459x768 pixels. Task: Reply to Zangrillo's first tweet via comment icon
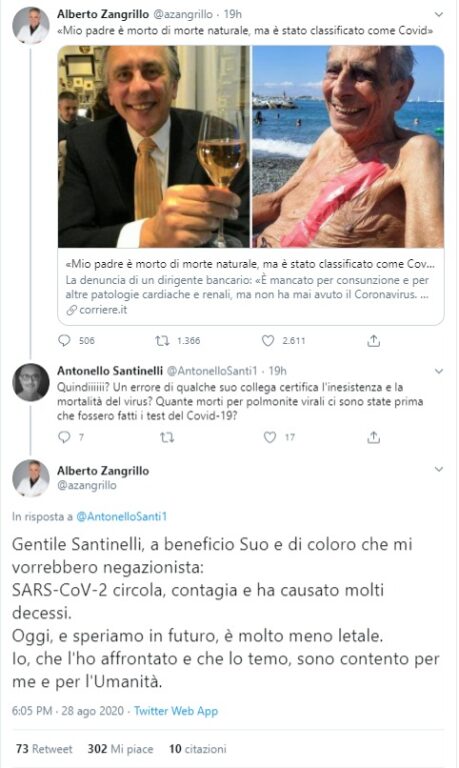(64, 340)
